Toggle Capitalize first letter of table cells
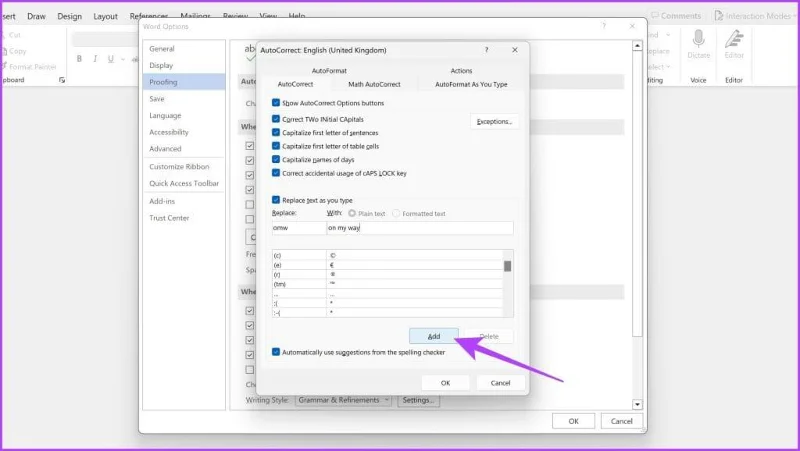This screenshot has width=800, height=451. [276, 146]
